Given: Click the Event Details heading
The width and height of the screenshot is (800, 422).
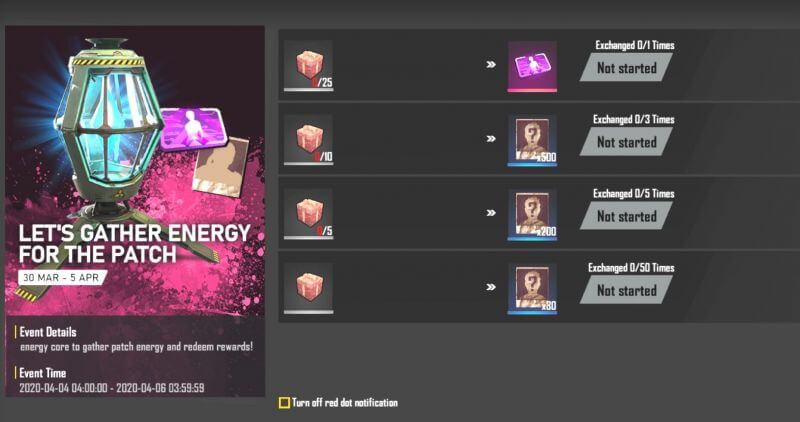Looking at the screenshot, I should [47, 332].
